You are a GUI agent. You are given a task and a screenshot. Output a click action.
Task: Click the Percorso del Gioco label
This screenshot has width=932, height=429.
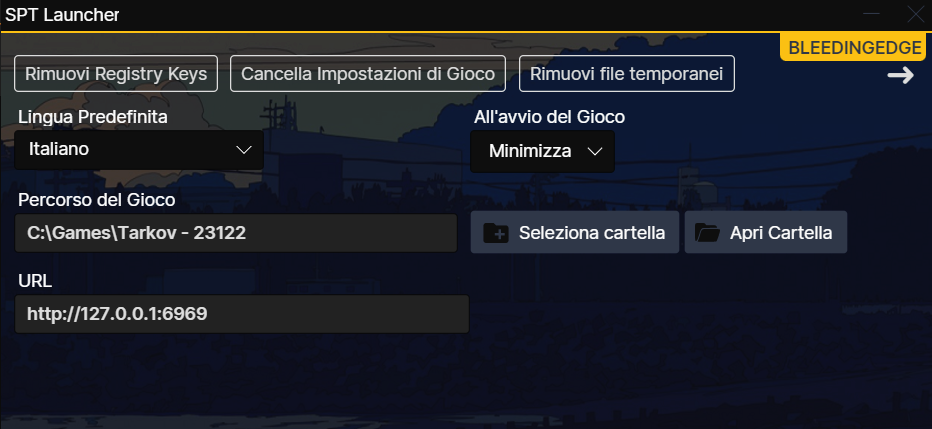[x=97, y=200]
